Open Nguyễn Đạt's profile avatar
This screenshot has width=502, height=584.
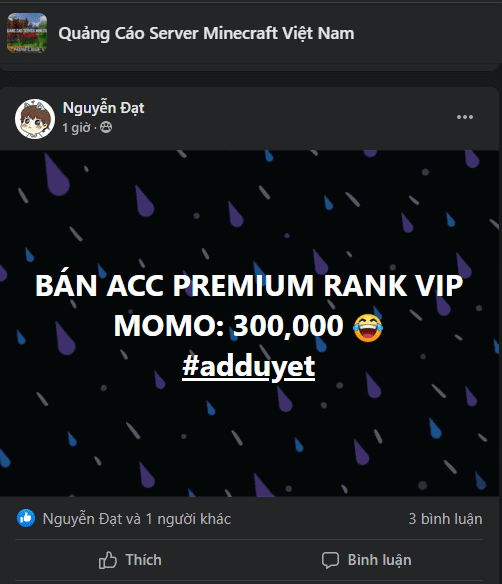35,119
